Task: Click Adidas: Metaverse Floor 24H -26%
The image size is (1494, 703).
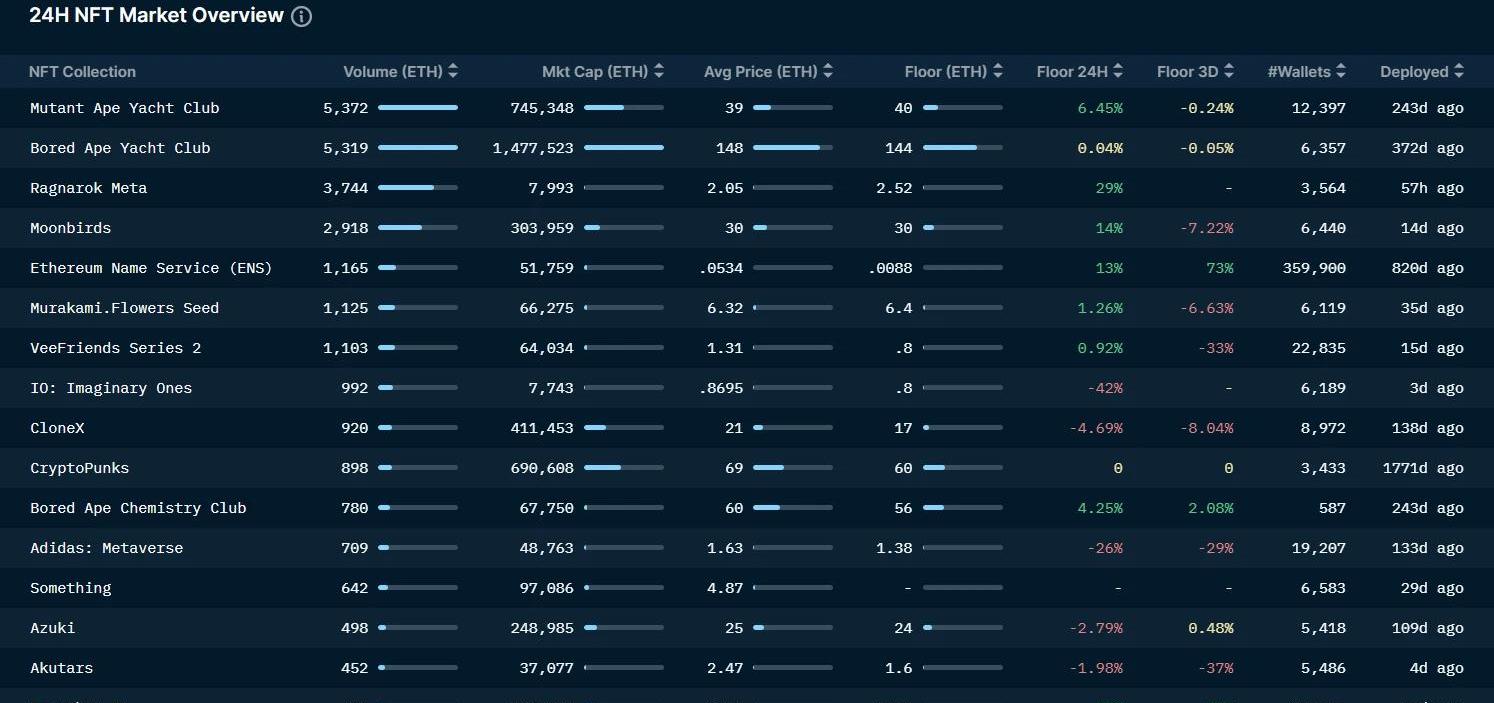Action: tap(1105, 548)
